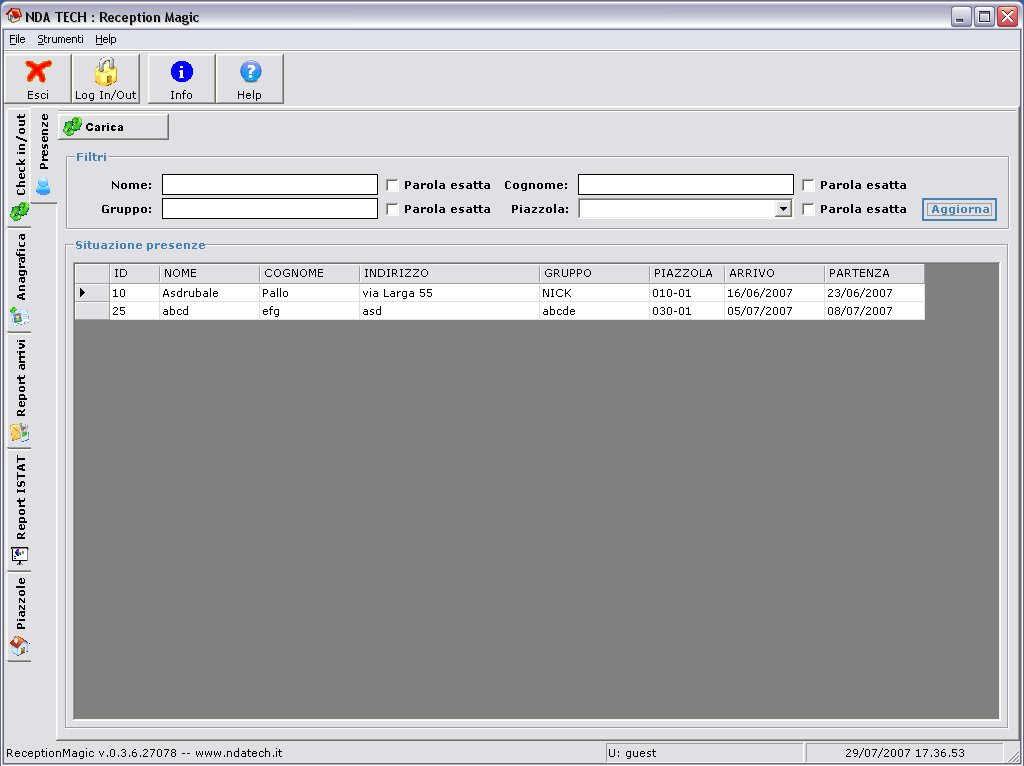Screen dimensions: 1024x766
Task: Open the Strumenti menu
Action: tap(60, 39)
